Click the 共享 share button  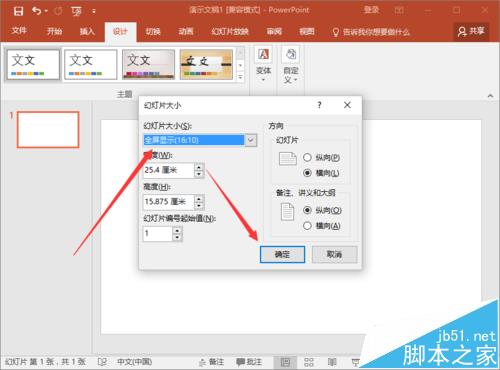[x=471, y=32]
